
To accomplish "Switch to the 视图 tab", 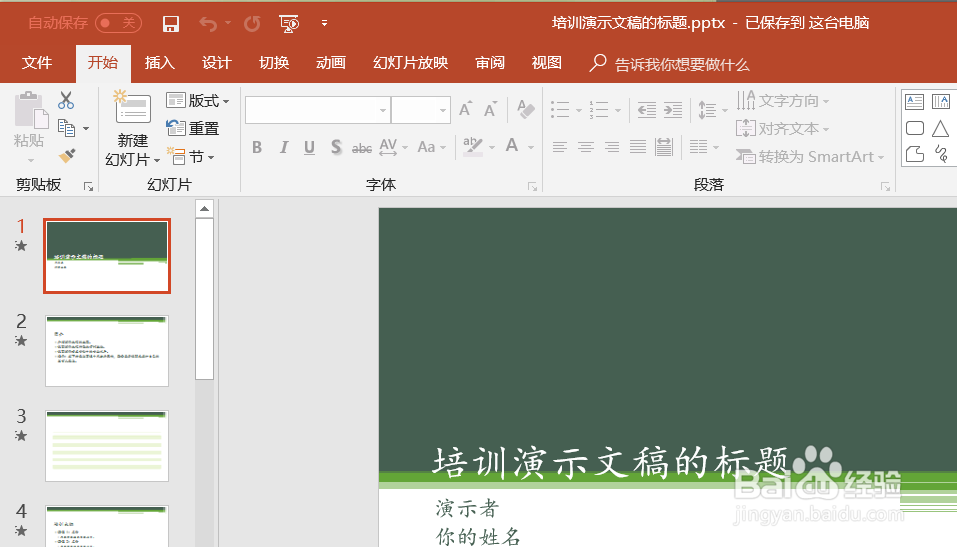I will pyautogui.click(x=547, y=63).
